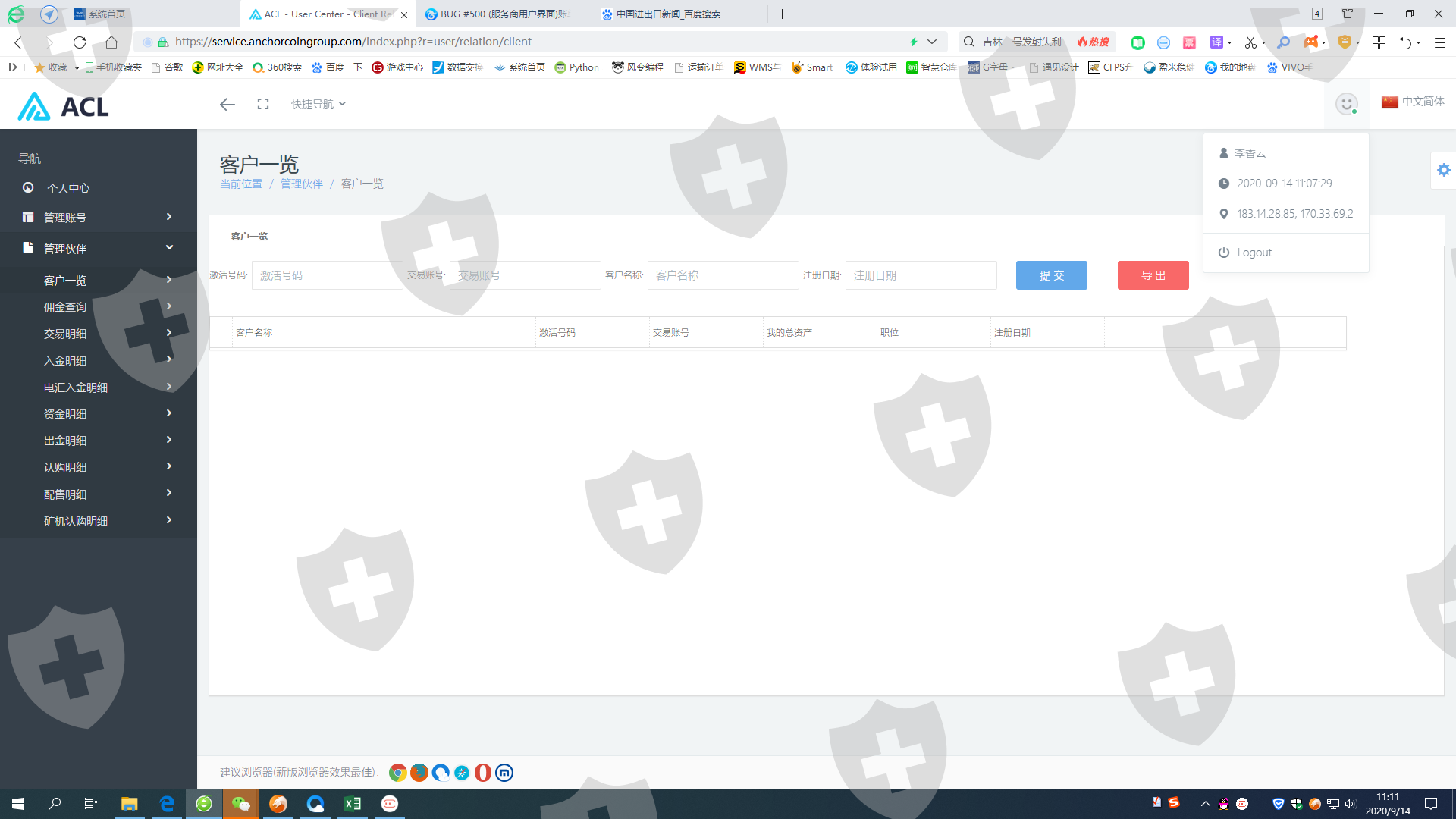This screenshot has height=819, width=1456.
Task: Click Logout in the user dropdown
Action: [1254, 253]
